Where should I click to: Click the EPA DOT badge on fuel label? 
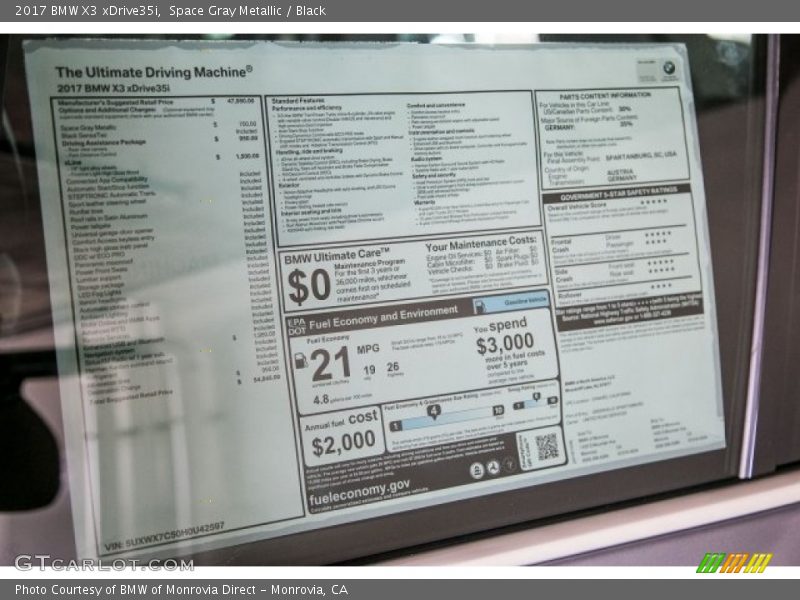[x=296, y=327]
